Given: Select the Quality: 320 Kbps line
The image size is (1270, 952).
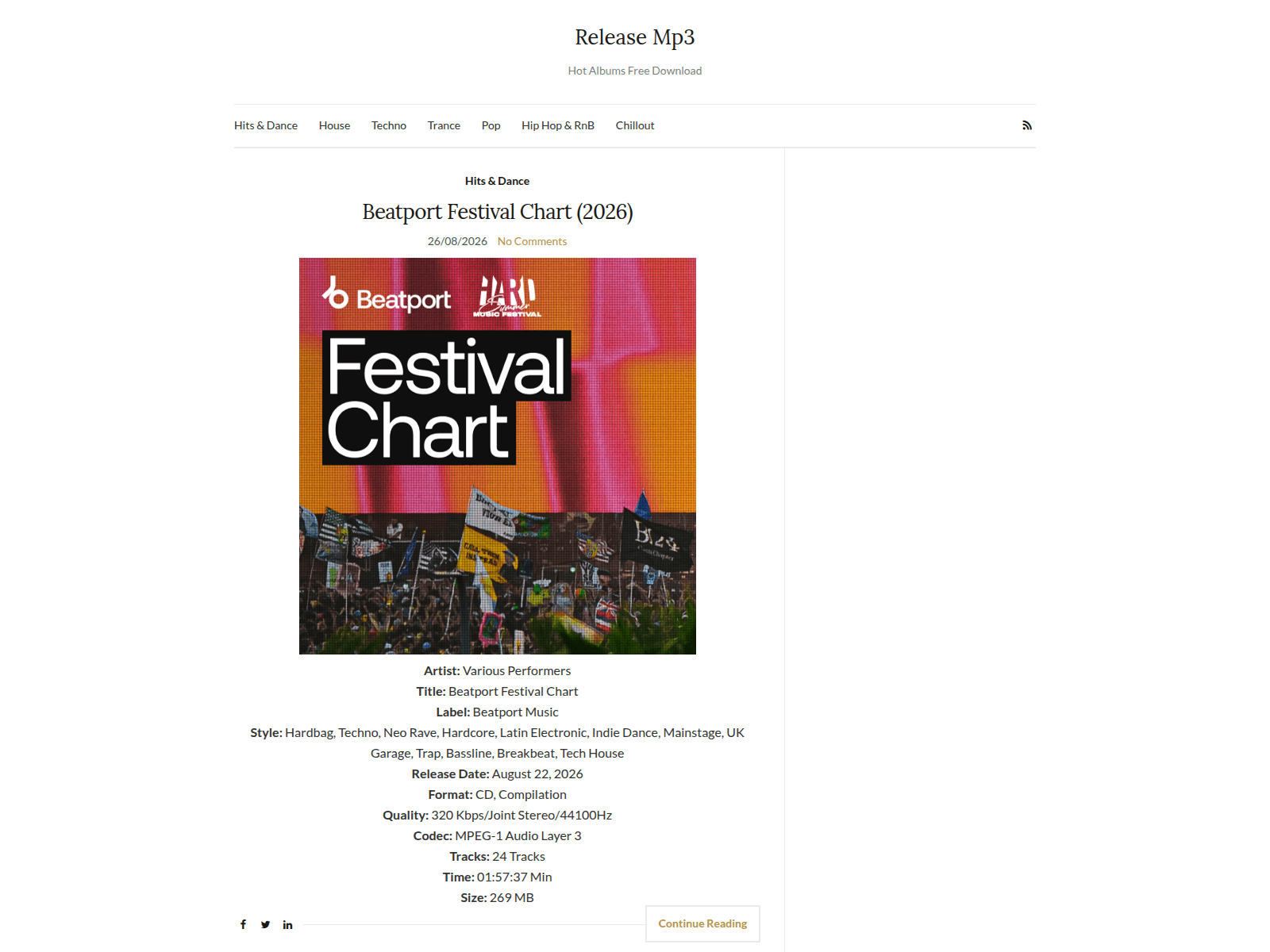Looking at the screenshot, I should [x=498, y=815].
